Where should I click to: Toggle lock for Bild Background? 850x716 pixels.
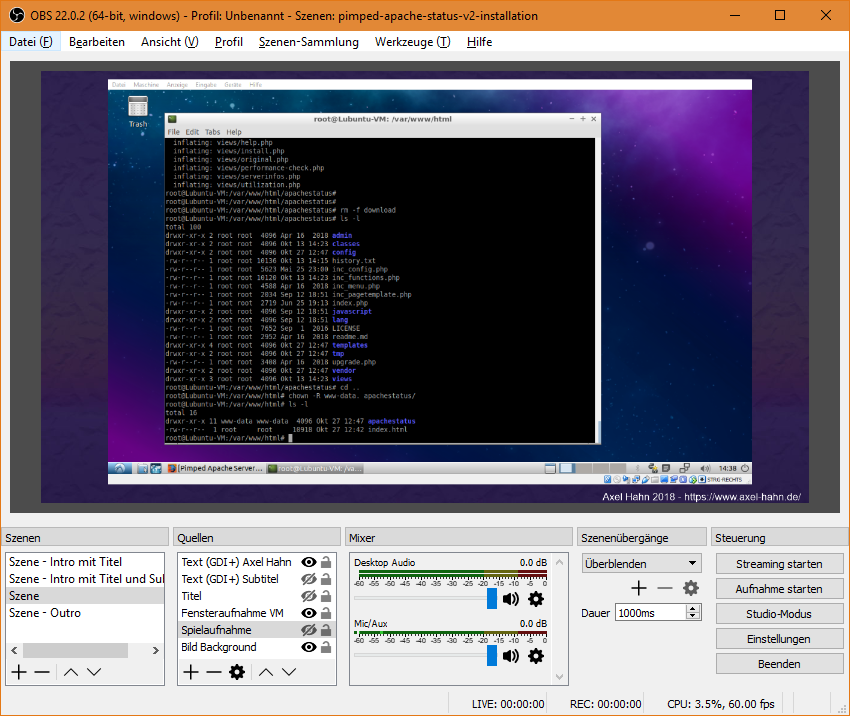326,647
